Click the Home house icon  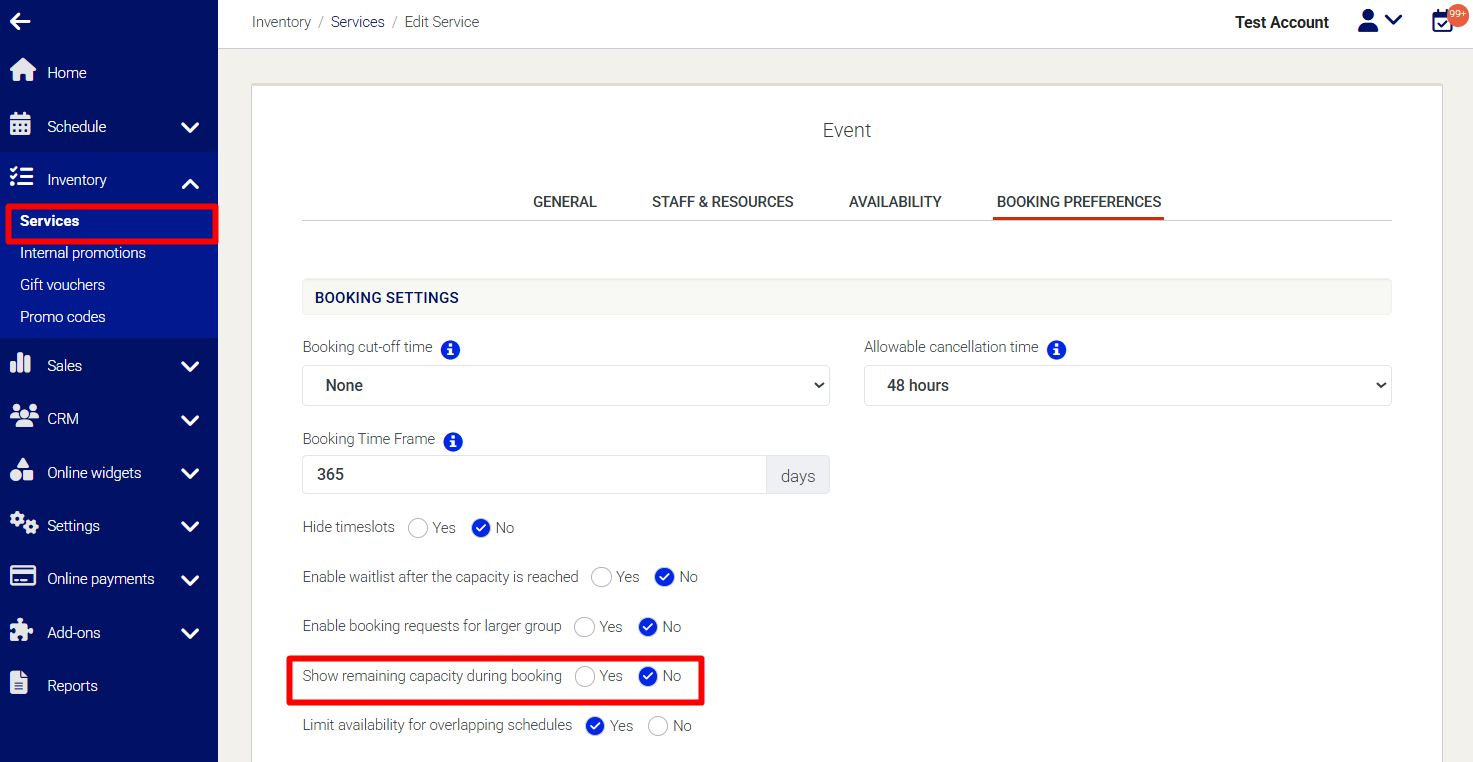pyautogui.click(x=22, y=71)
